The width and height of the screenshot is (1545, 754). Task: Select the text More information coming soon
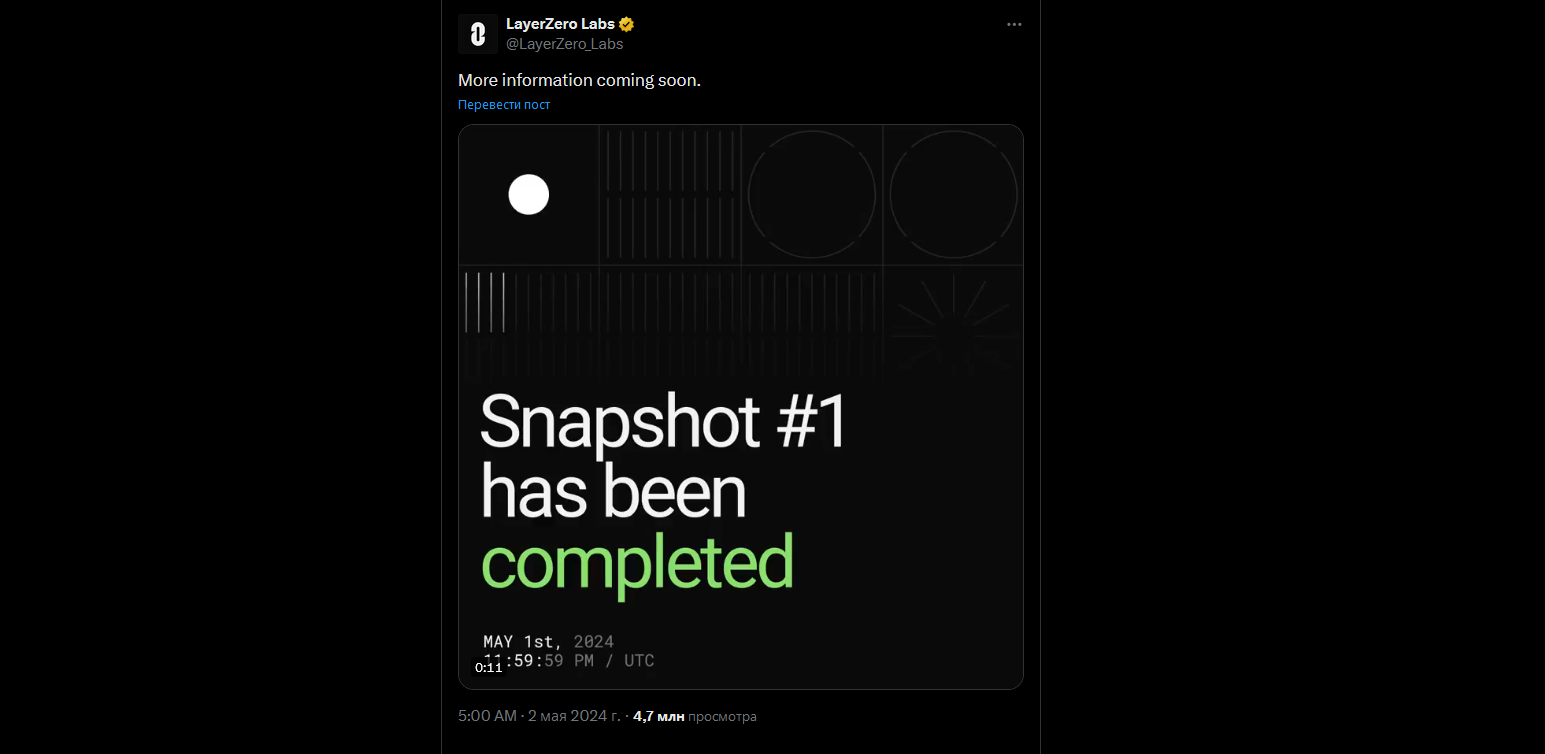click(579, 80)
